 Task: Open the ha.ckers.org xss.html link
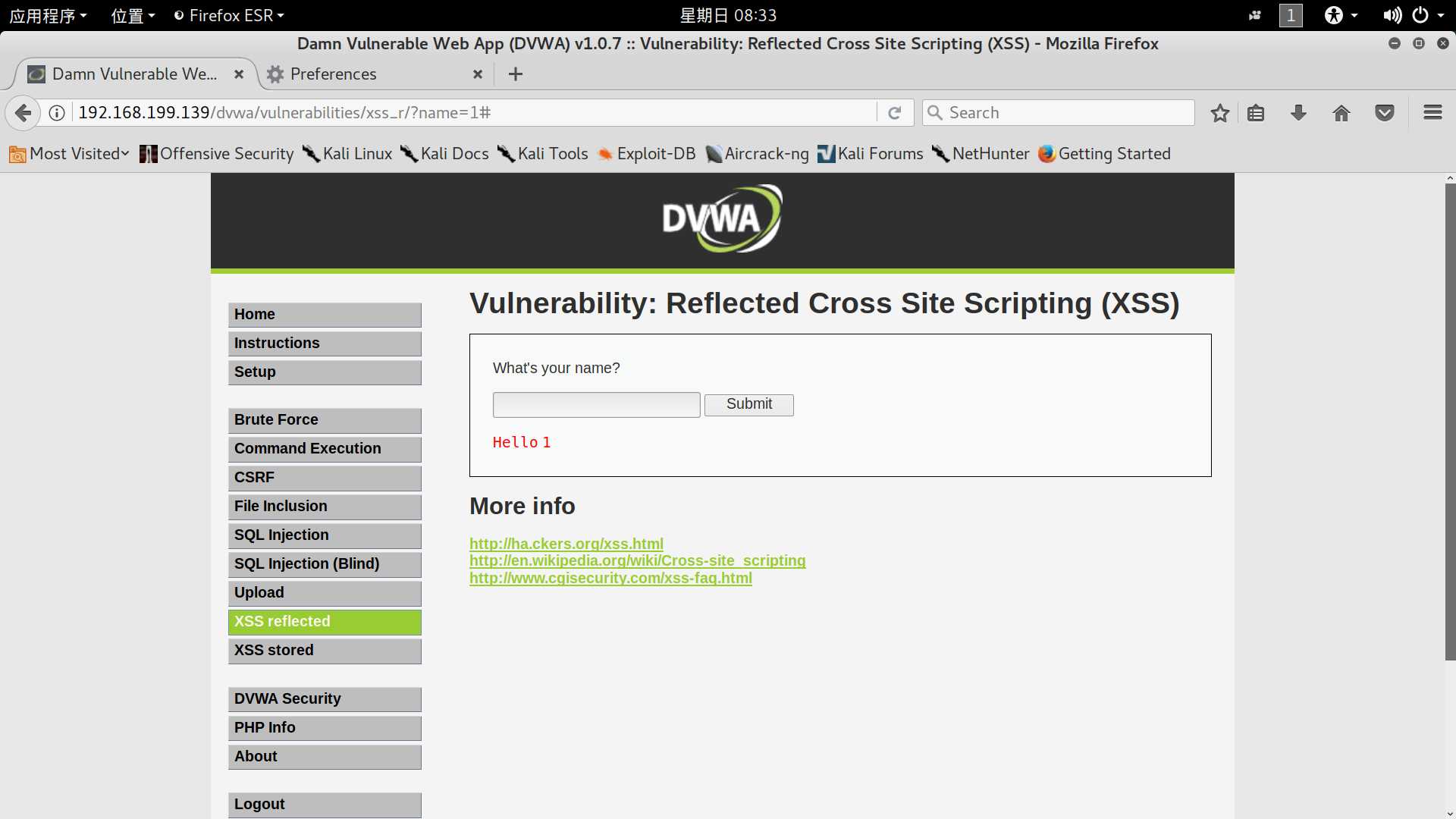[566, 544]
